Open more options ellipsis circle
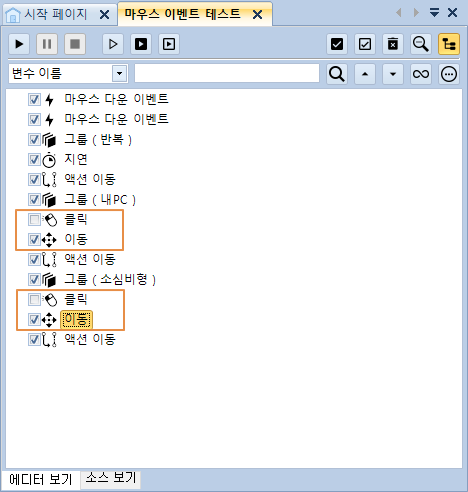This screenshot has width=468, height=492. [449, 74]
